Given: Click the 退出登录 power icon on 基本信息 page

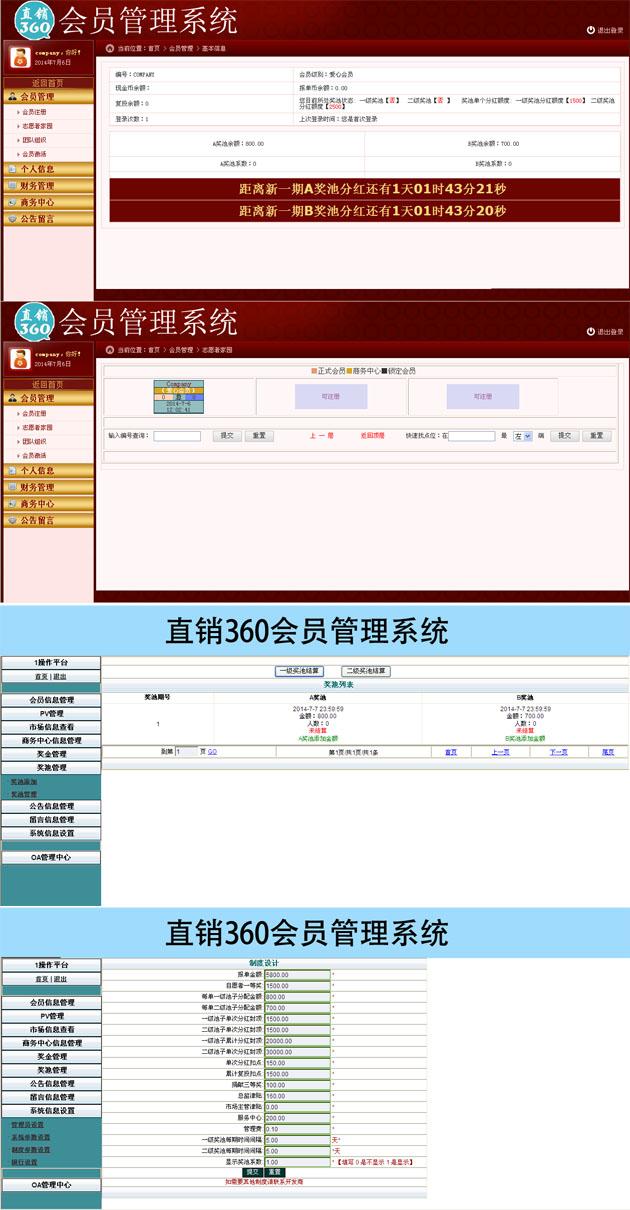Looking at the screenshot, I should coord(591,30).
